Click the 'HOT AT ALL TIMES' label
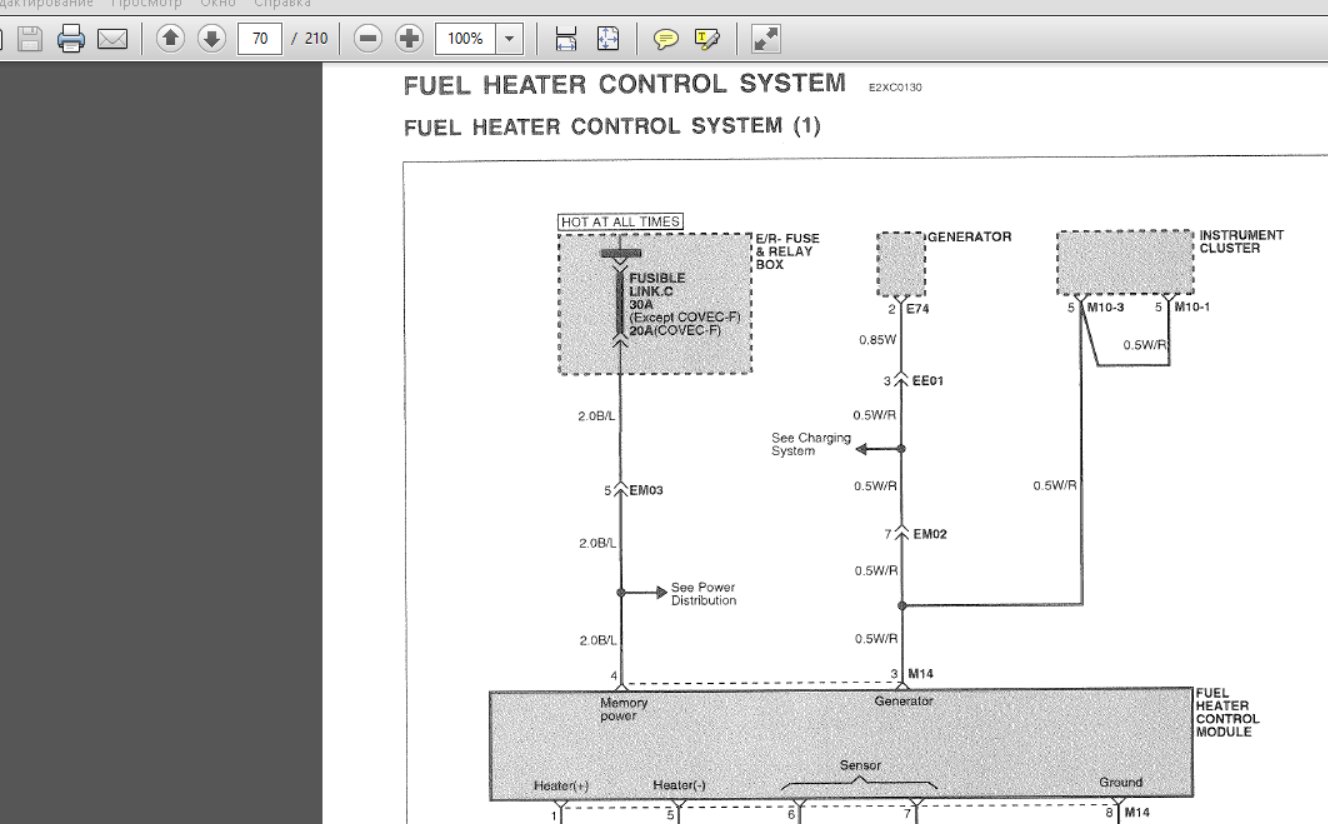Screen dimensions: 1328x824 tap(620, 222)
